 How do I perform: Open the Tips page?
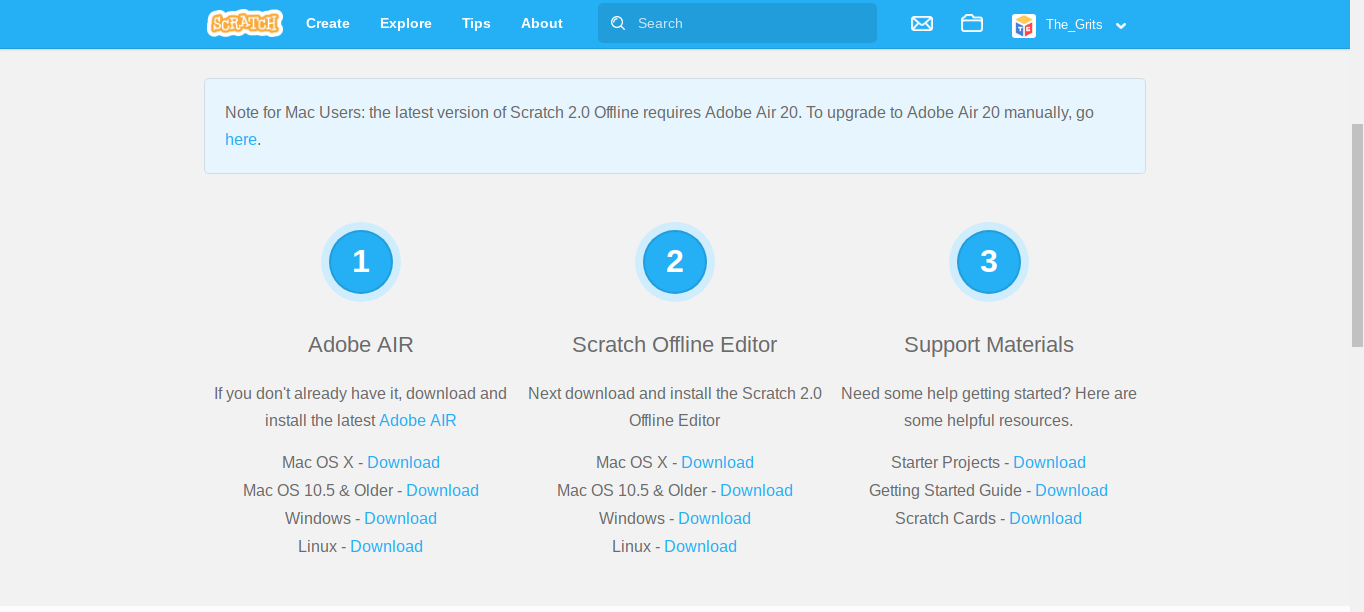tap(476, 23)
